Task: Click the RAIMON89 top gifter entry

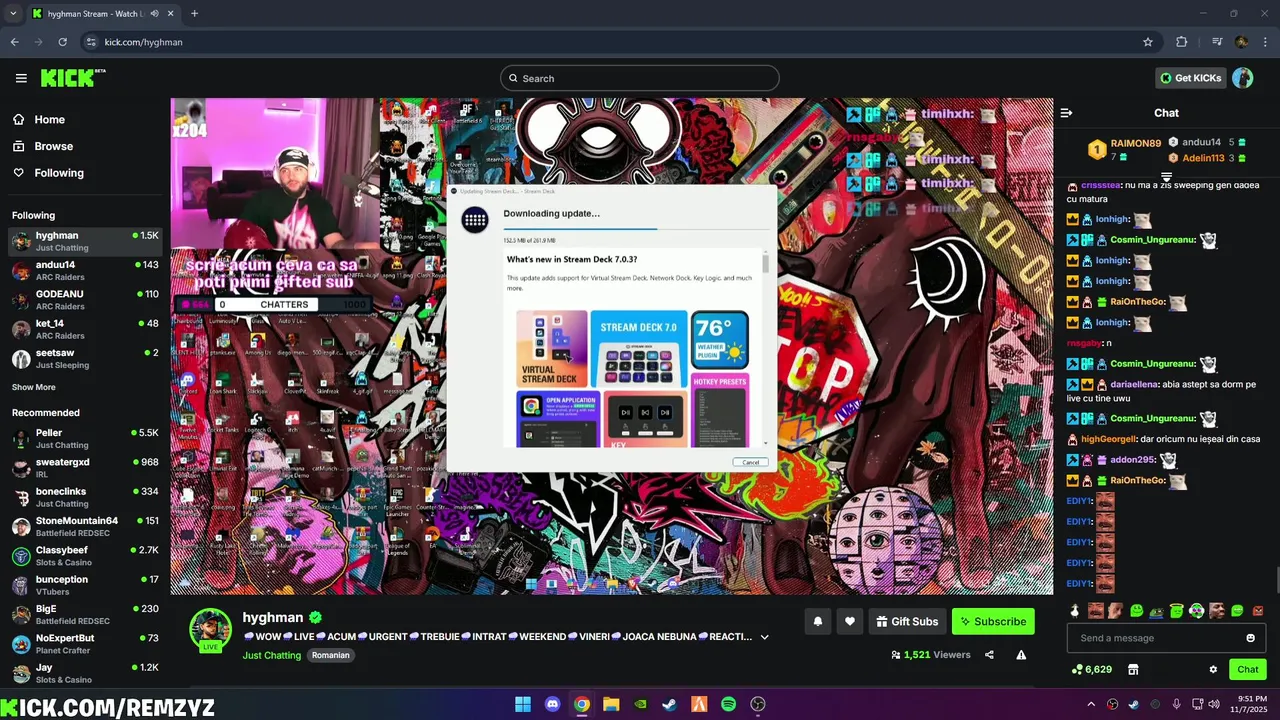Action: point(1125,150)
